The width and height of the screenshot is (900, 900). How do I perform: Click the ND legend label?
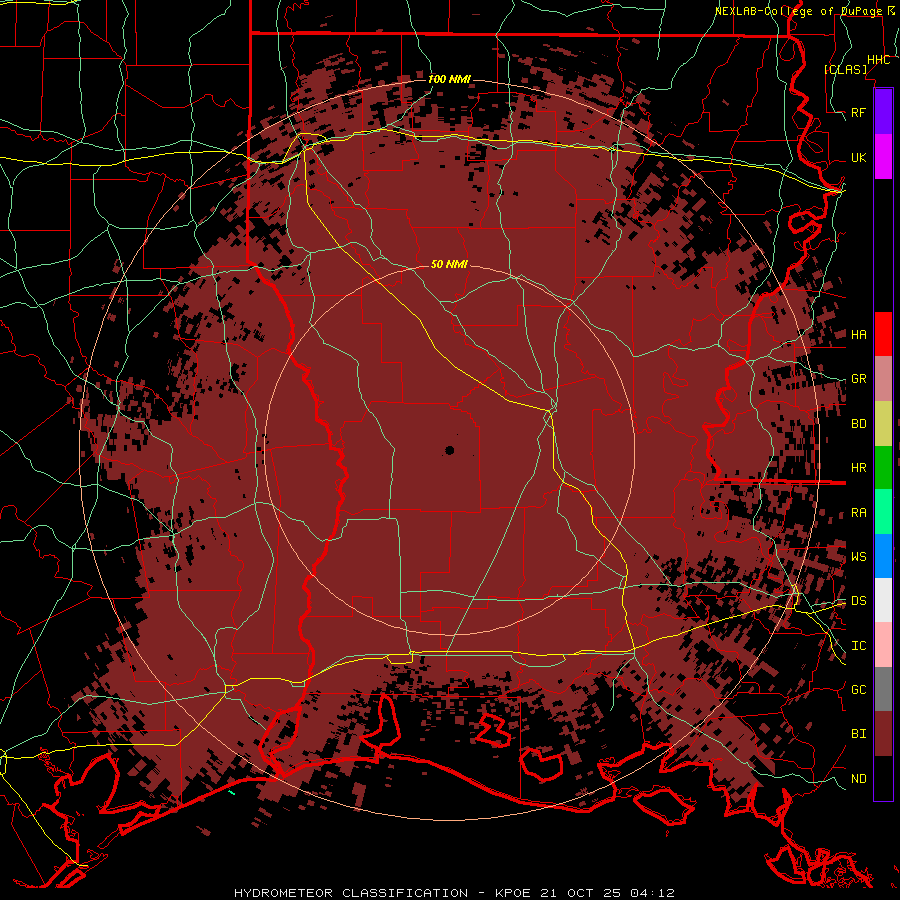859,779
